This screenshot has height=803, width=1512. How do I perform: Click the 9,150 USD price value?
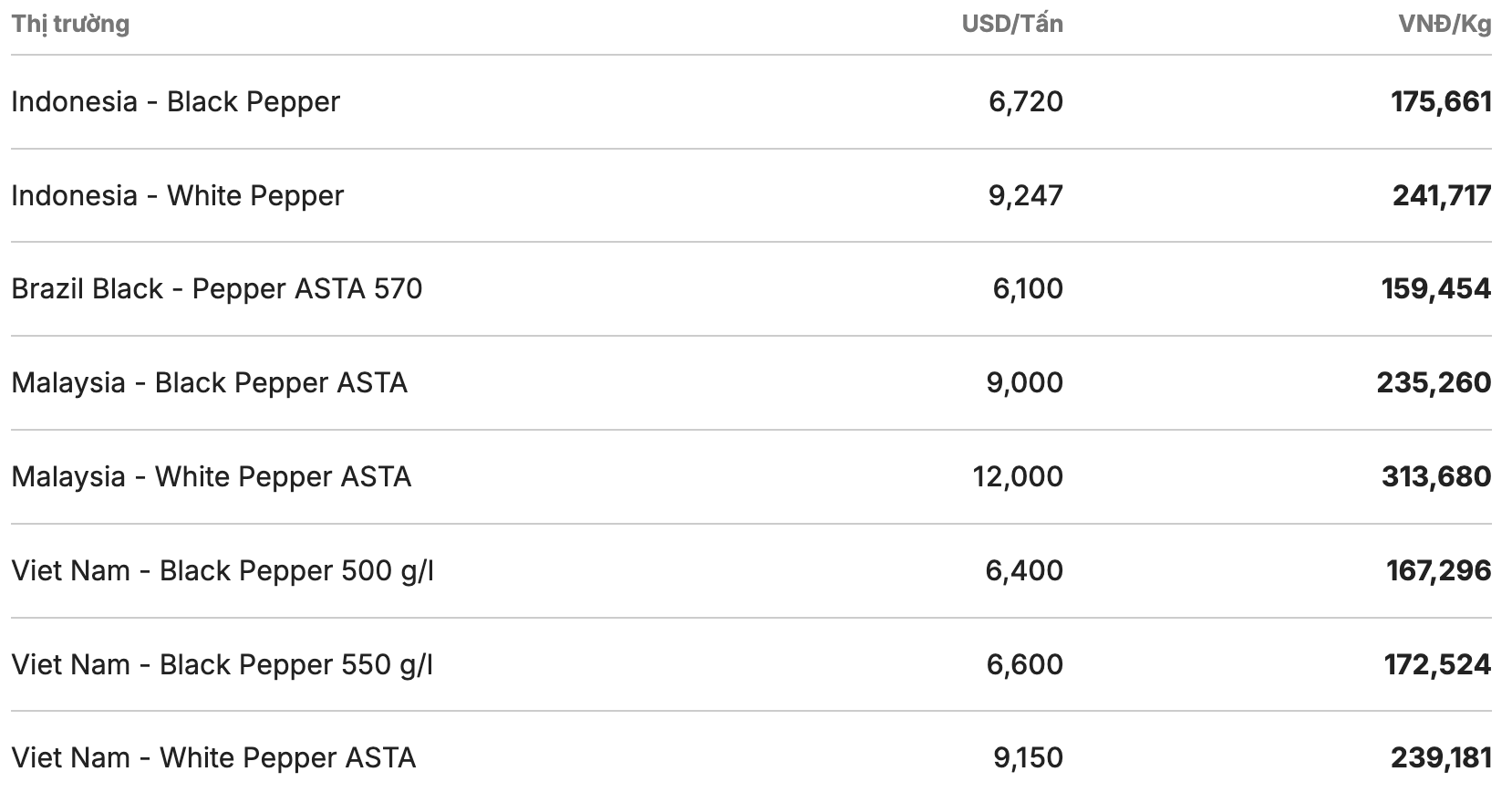click(x=1028, y=757)
